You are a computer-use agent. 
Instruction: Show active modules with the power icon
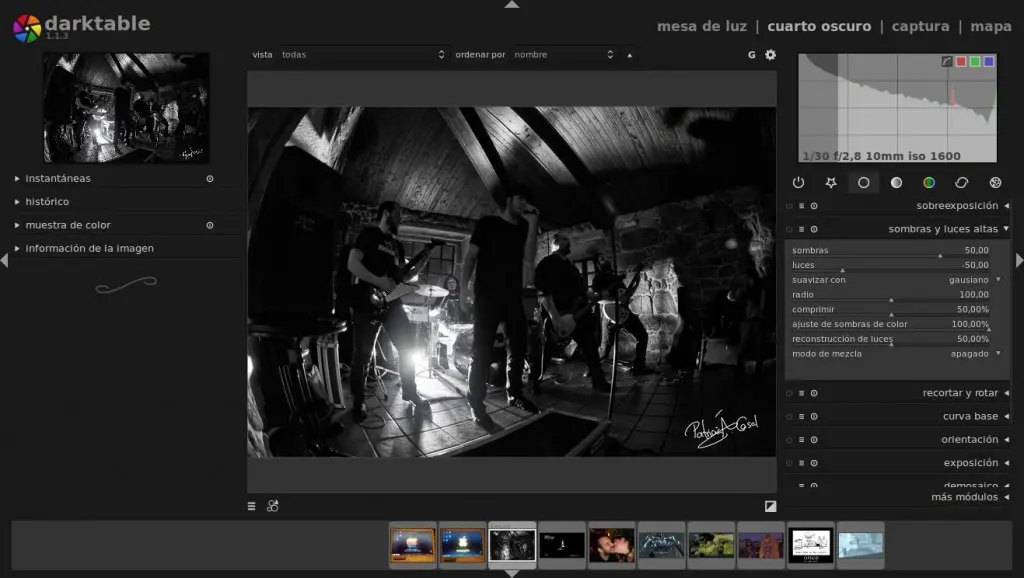(x=798, y=183)
